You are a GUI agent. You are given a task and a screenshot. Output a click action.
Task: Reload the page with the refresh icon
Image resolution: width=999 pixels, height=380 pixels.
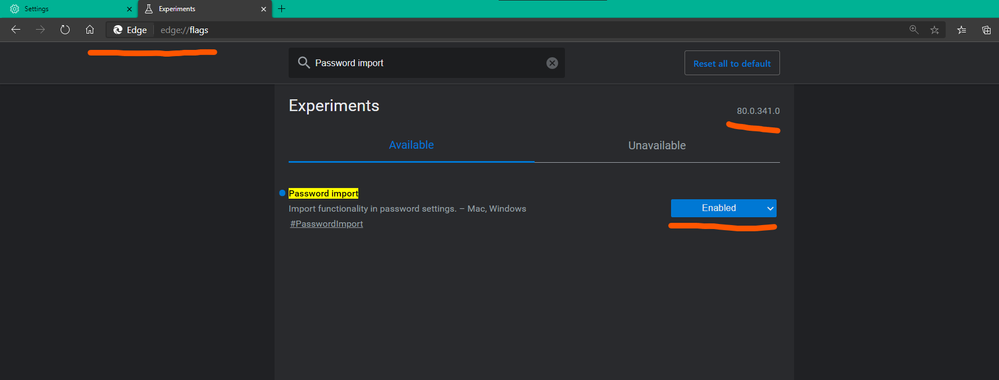65,29
